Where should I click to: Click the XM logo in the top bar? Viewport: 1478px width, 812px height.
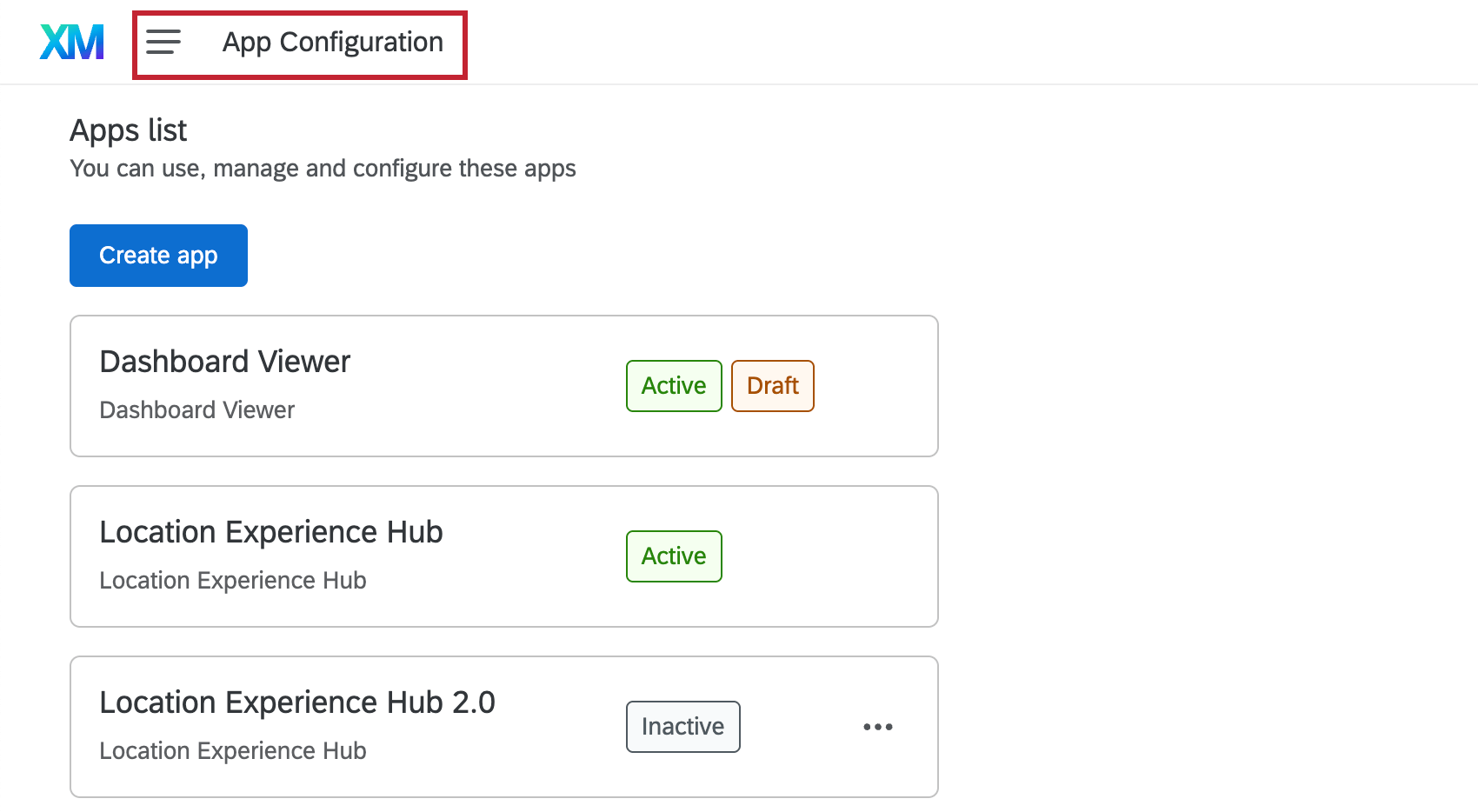coord(71,41)
